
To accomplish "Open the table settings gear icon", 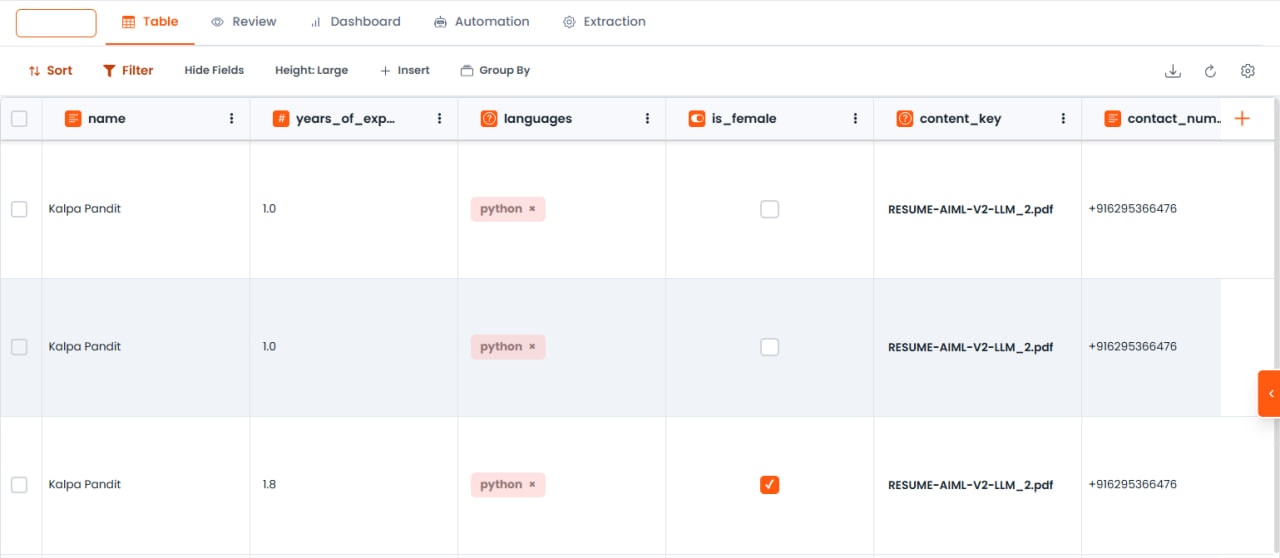I will click(x=1247, y=71).
